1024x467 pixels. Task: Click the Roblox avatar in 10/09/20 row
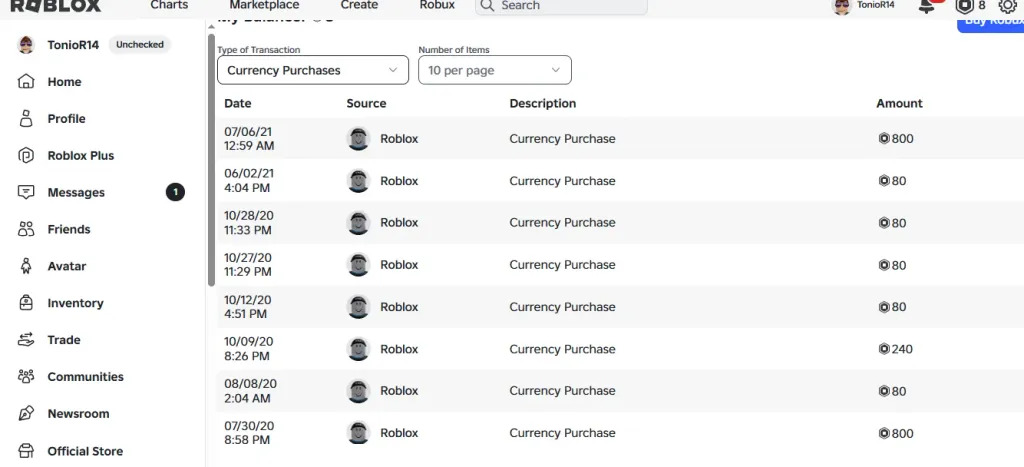(359, 349)
